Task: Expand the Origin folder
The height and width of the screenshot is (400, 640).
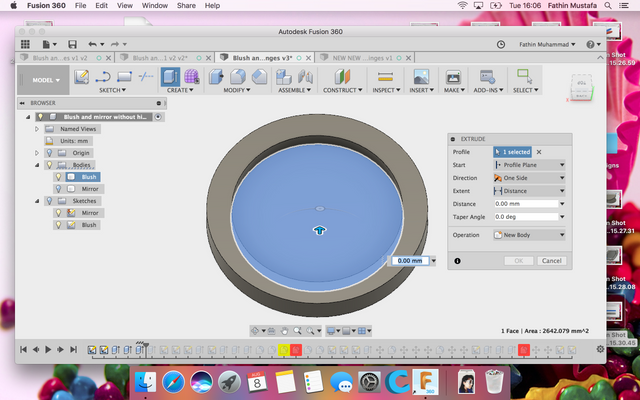Action: (37, 153)
